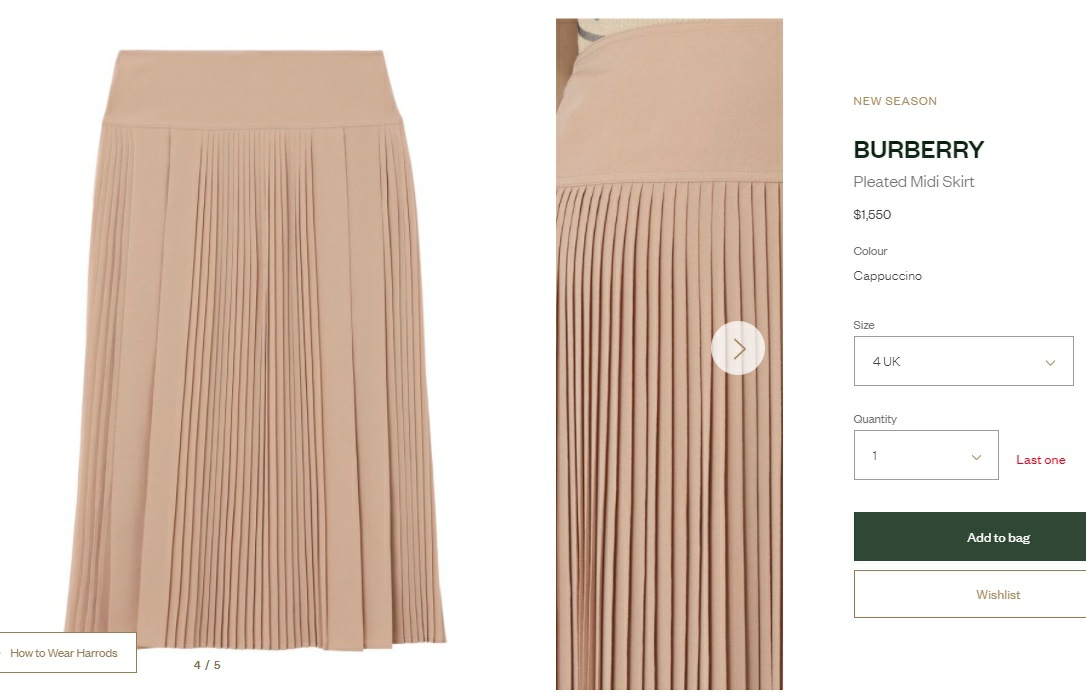Click the NEW SEASON label
The height and width of the screenshot is (696, 1086).
pyautogui.click(x=895, y=101)
